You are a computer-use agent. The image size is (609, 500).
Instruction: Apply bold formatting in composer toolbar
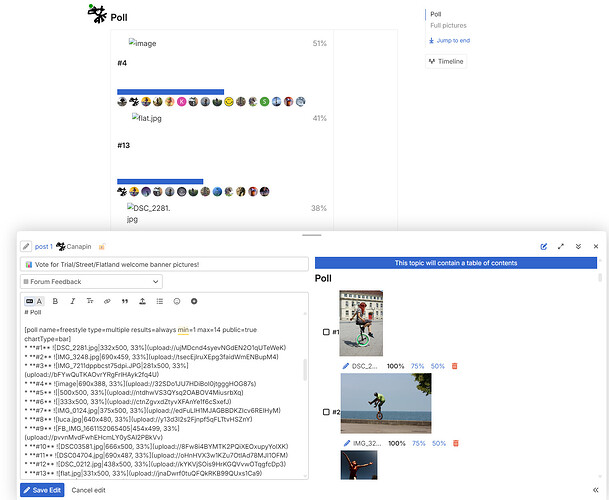tap(55, 301)
